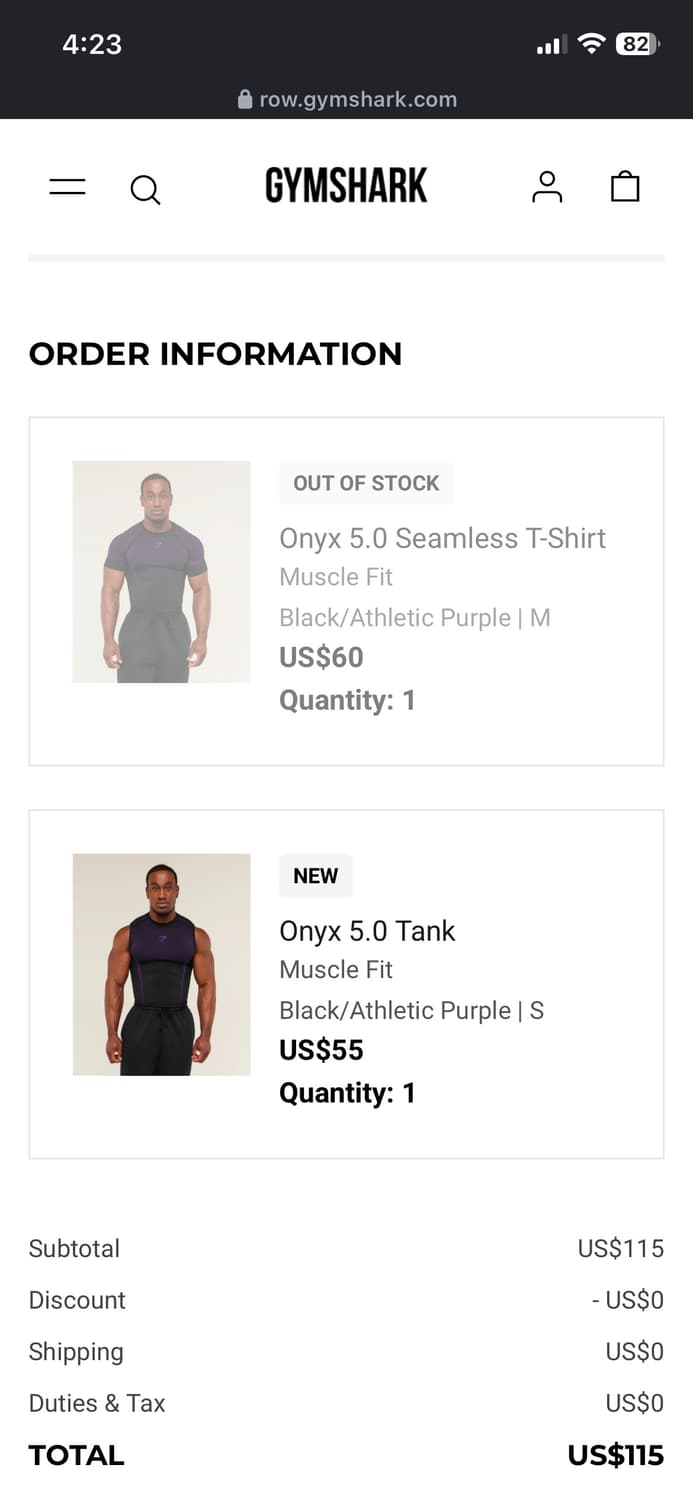Tap the padlock icon in address bar
Viewport: 693px width, 1500px height.
(x=245, y=99)
